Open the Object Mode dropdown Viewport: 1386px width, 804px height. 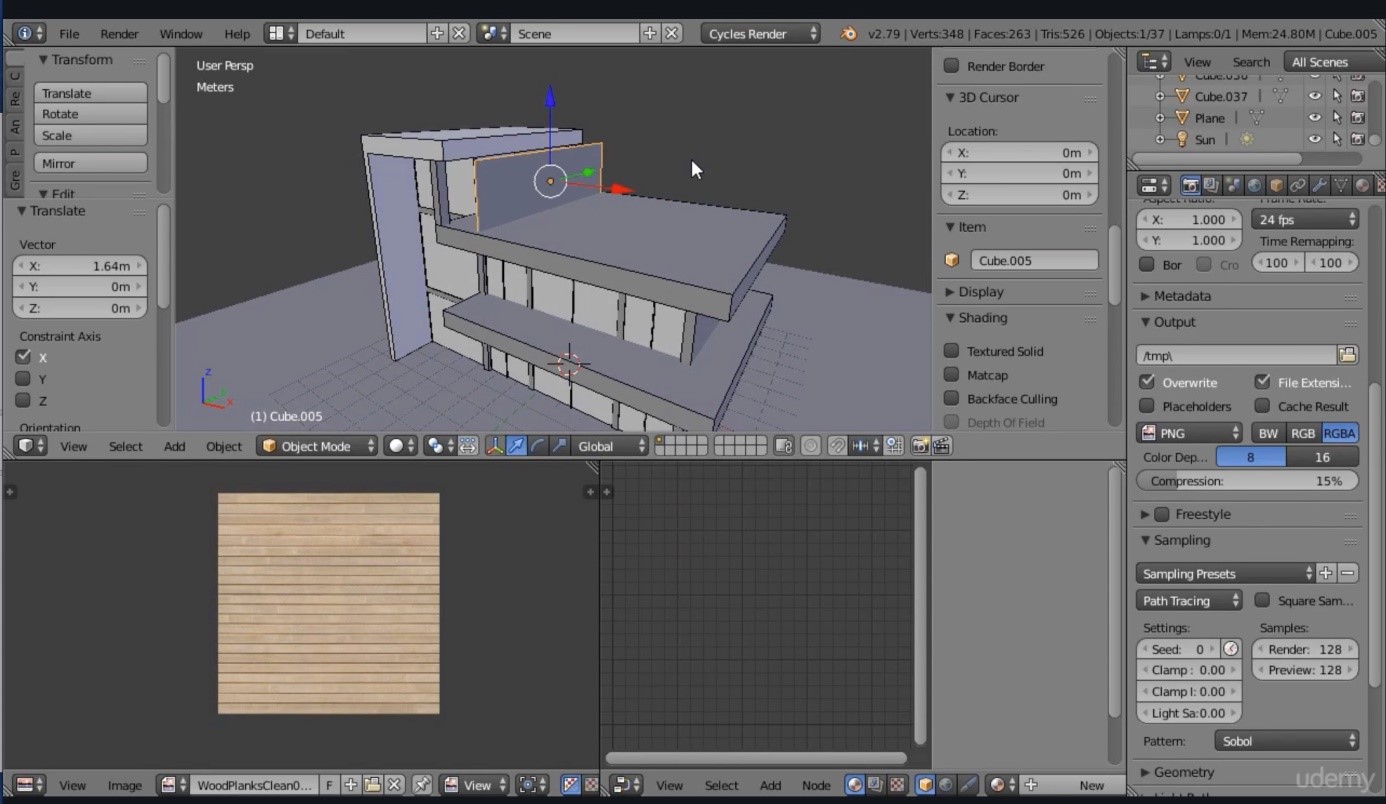point(317,446)
